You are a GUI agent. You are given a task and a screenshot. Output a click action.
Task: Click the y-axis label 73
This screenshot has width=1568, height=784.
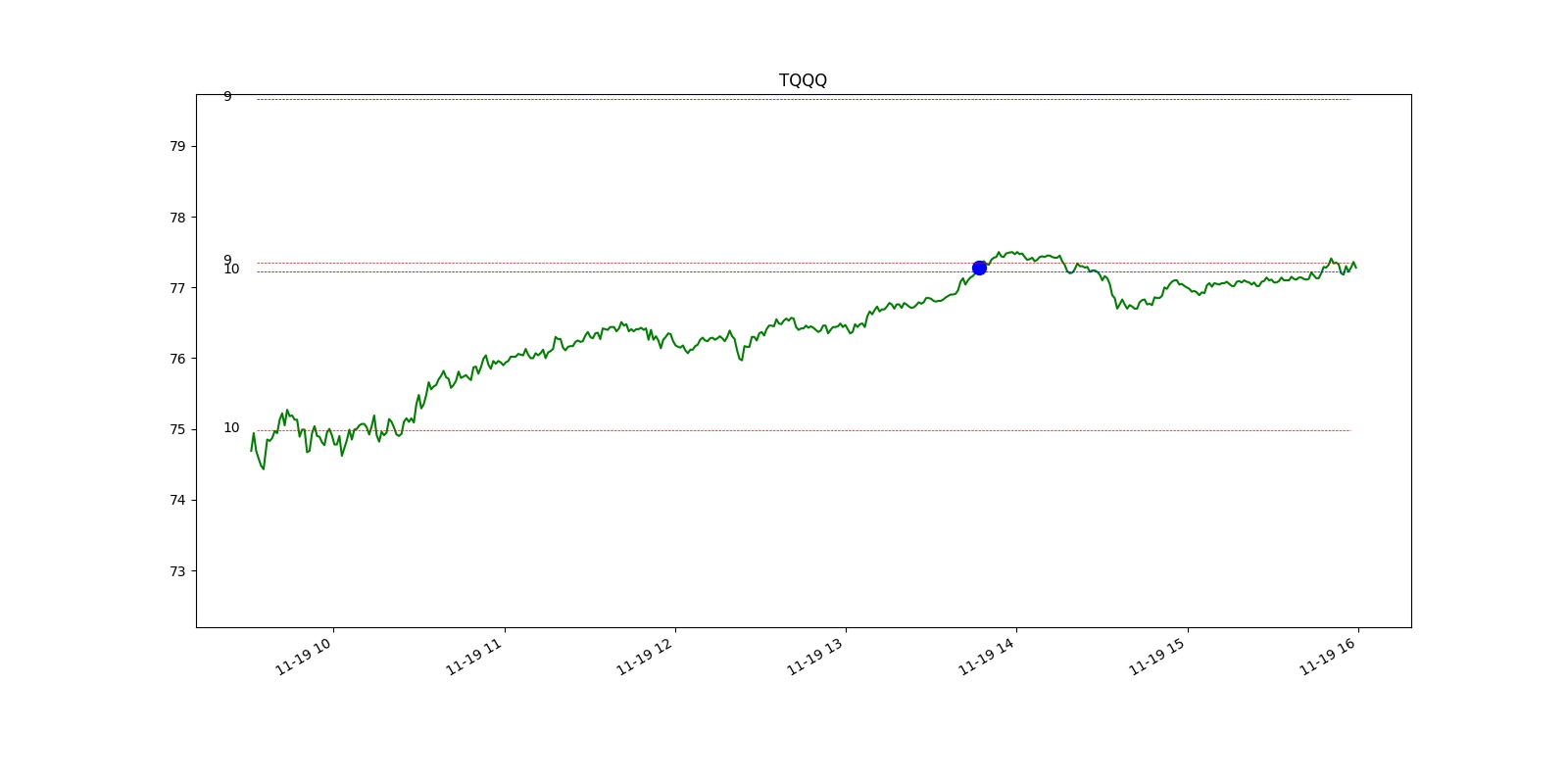pos(177,571)
